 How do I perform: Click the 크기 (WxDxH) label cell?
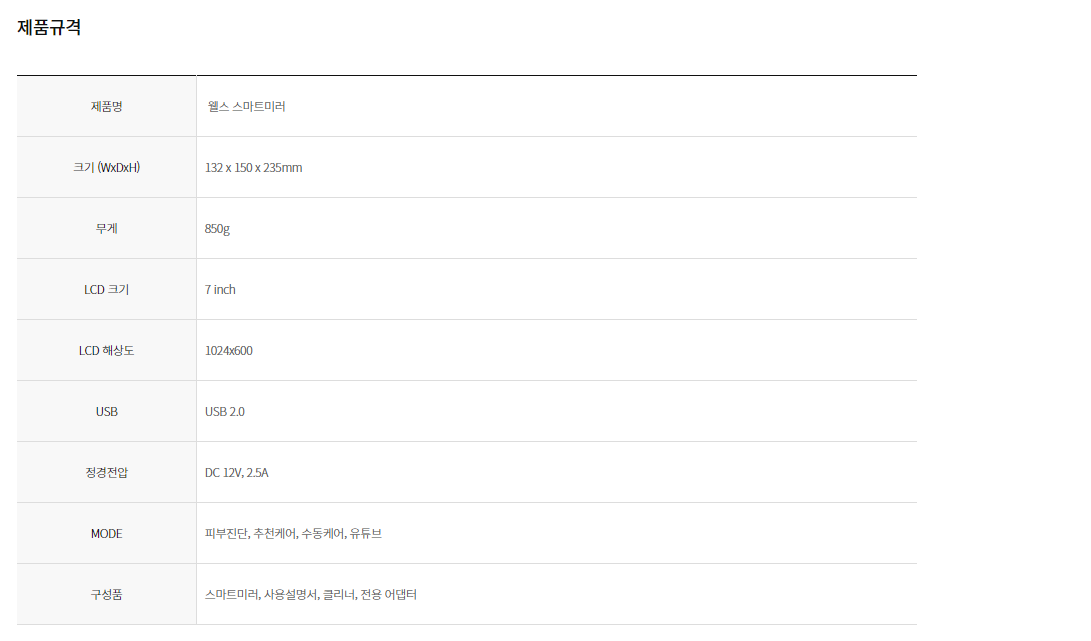point(106,167)
